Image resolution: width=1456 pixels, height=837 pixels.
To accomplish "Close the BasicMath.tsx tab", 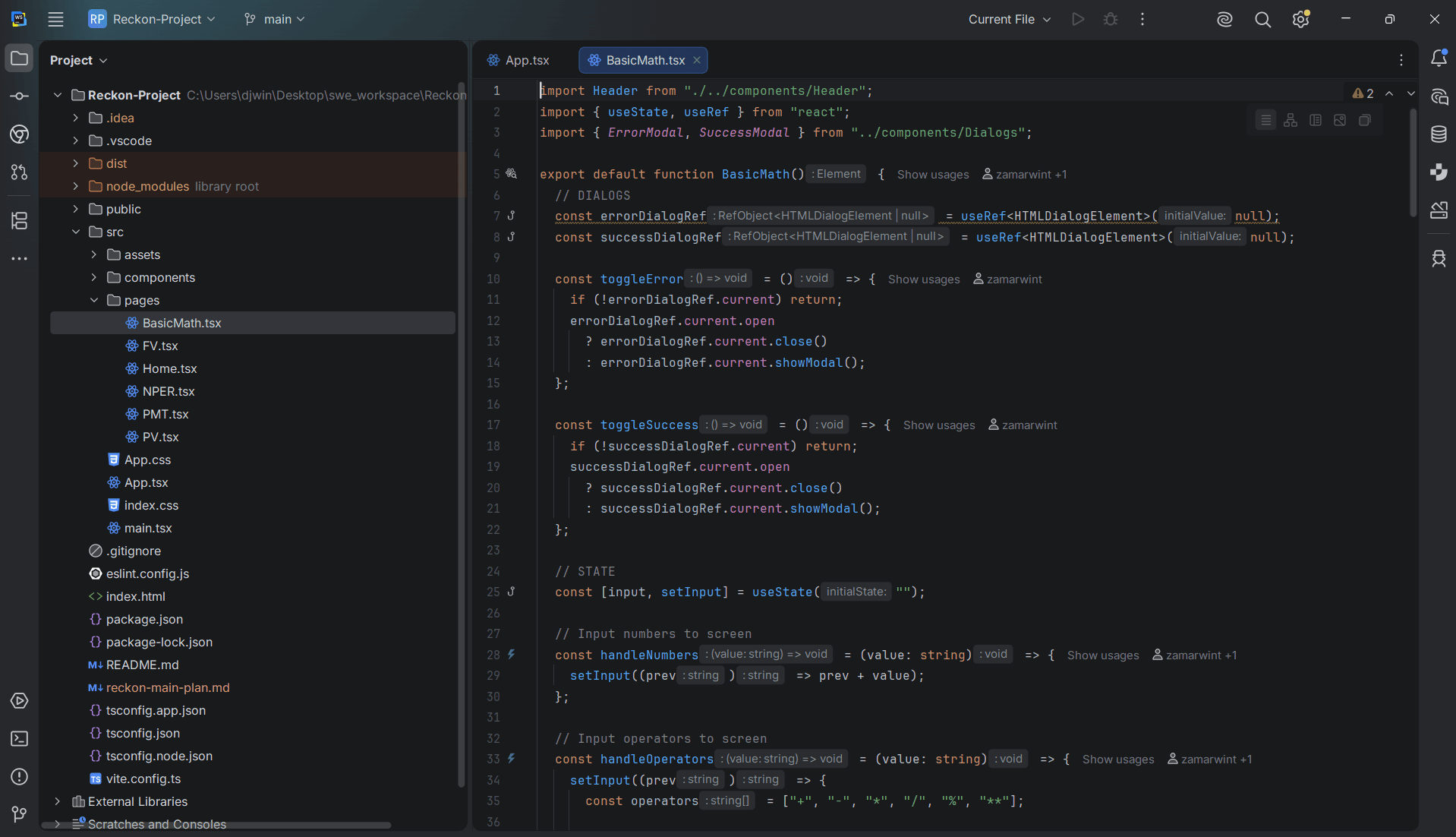I will pyautogui.click(x=697, y=60).
